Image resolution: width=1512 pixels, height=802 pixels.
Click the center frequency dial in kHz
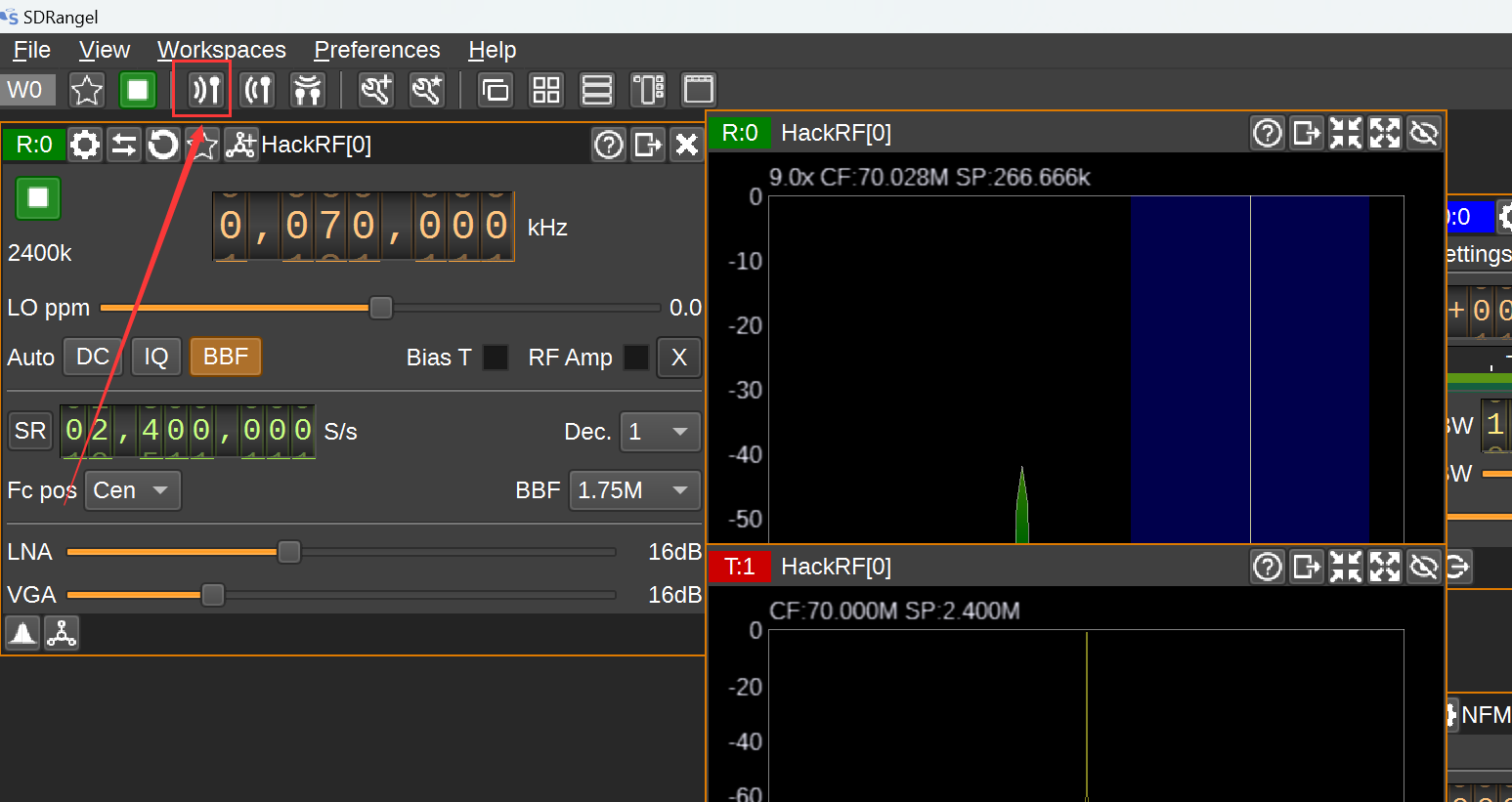(x=364, y=227)
